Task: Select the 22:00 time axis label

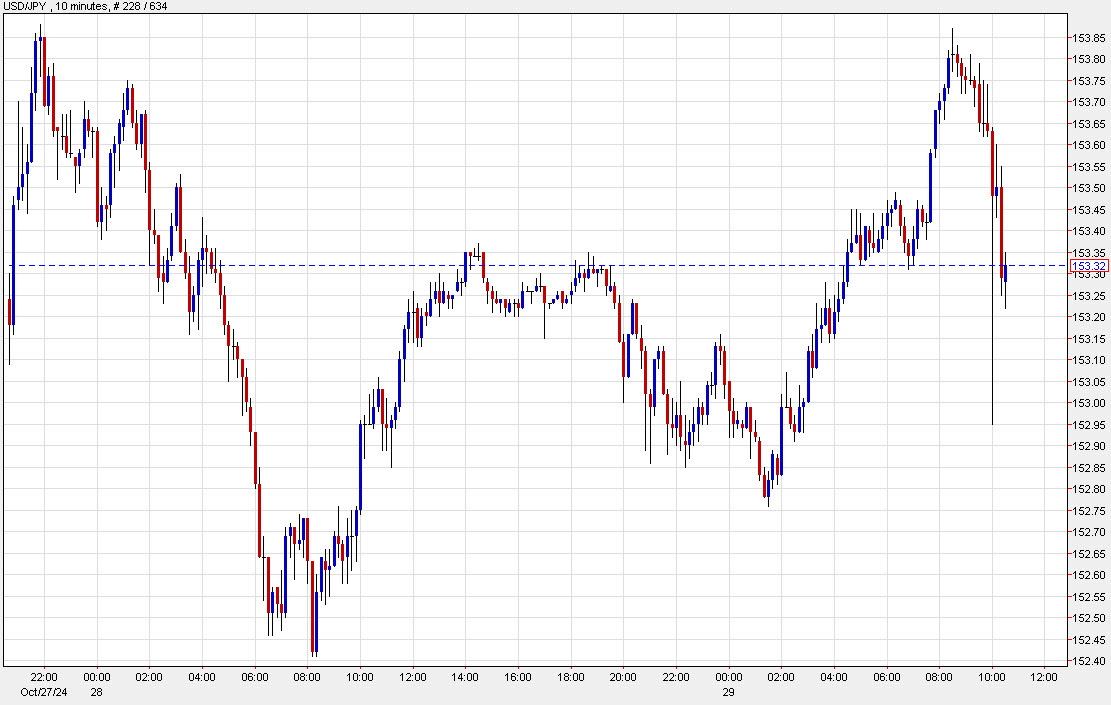Action: pos(46,676)
